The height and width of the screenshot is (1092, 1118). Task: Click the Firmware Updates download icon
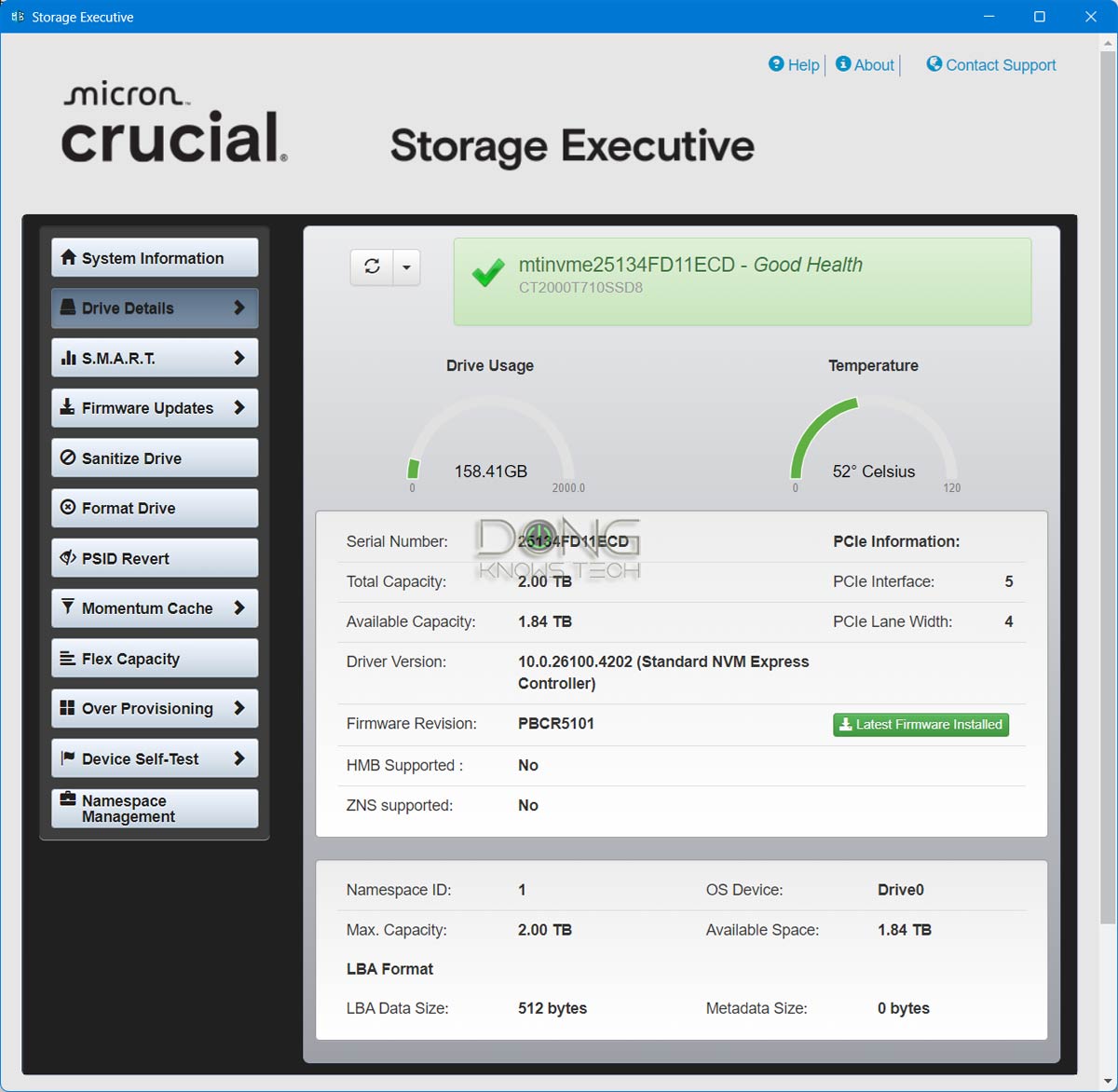[x=67, y=407]
